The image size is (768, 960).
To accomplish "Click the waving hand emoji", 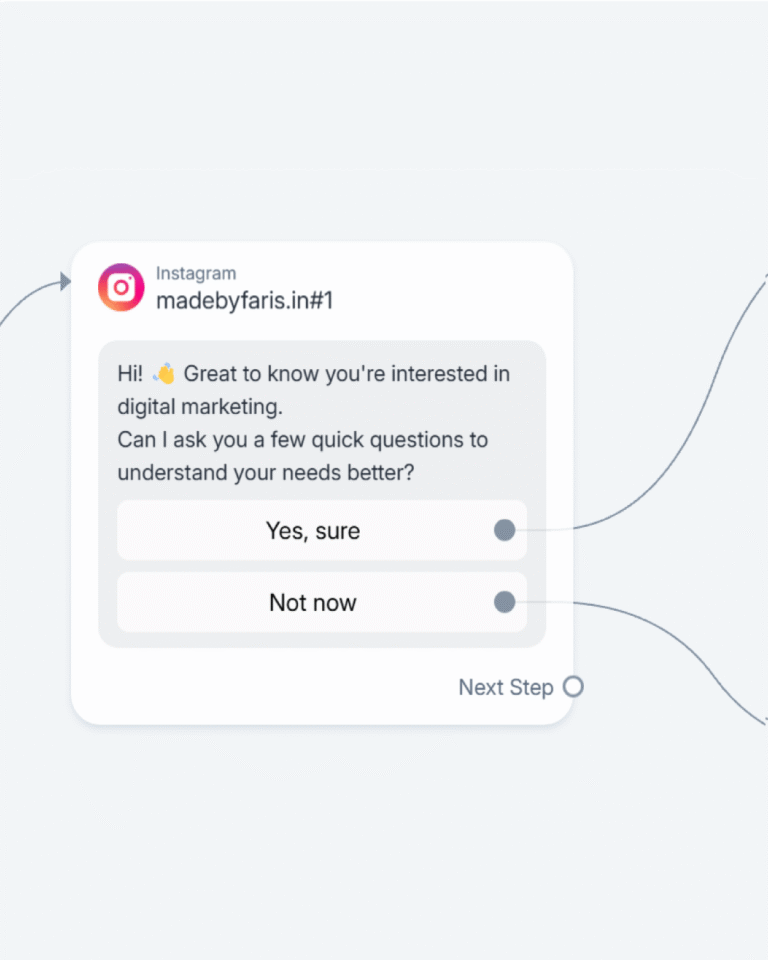I will tap(164, 374).
